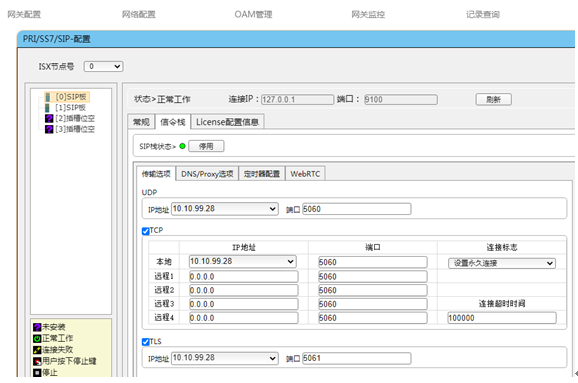Open the TCP 本地 IP address dropdown
Screen dimensions: 578x383
243,261
